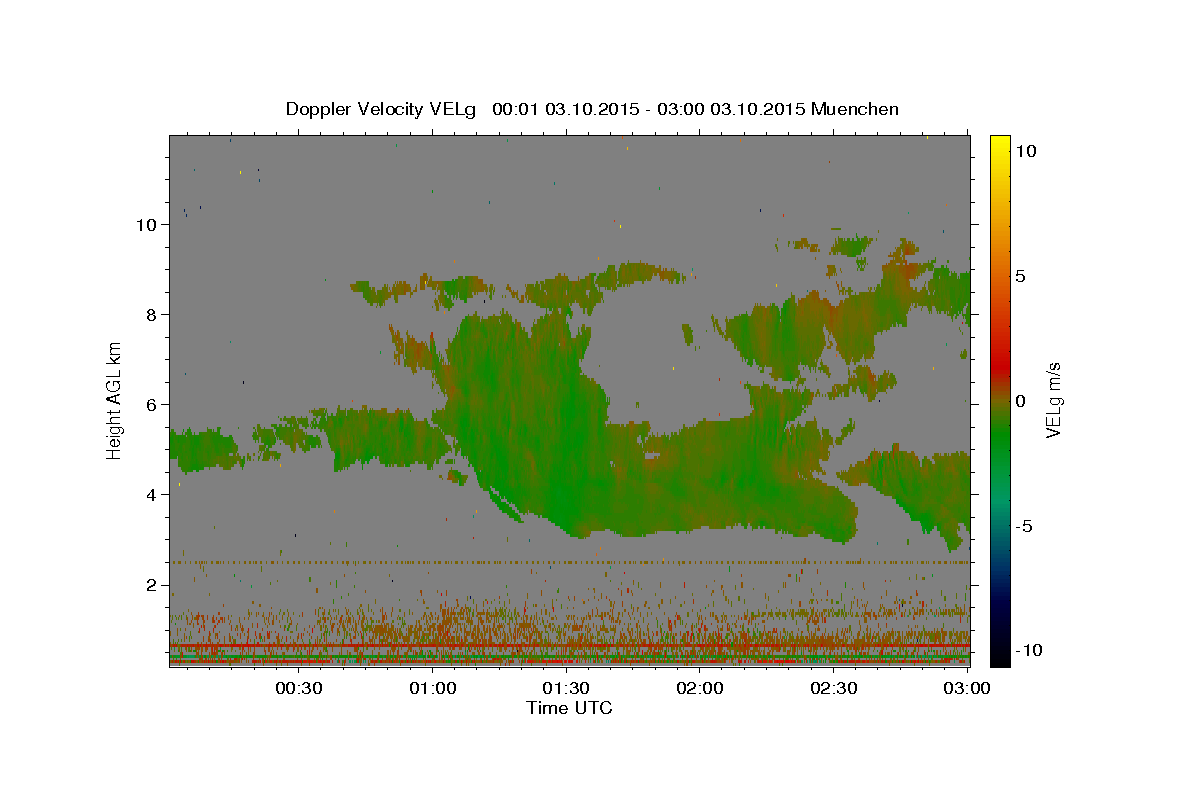Click the colorbar '-5' tick value
Image resolution: width=1200 pixels, height=800 pixels.
1024,526
